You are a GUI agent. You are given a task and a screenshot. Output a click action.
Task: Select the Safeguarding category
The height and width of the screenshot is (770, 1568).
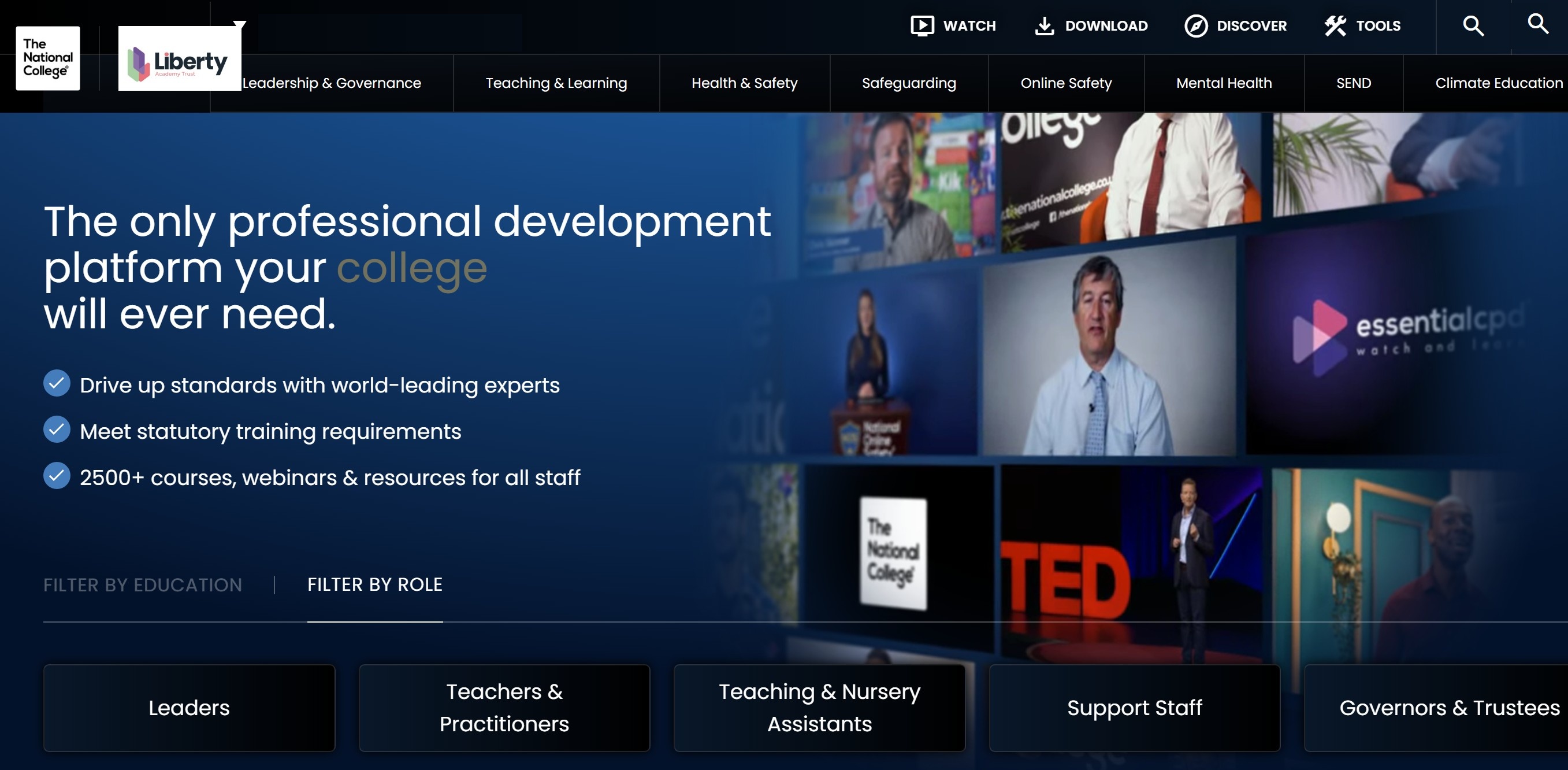click(x=909, y=83)
